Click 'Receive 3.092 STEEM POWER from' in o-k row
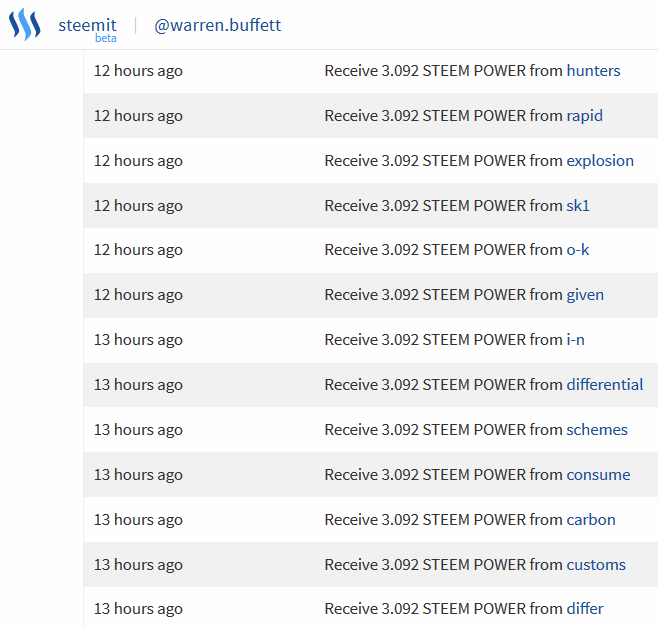Image resolution: width=658 pixels, height=627 pixels. point(444,250)
